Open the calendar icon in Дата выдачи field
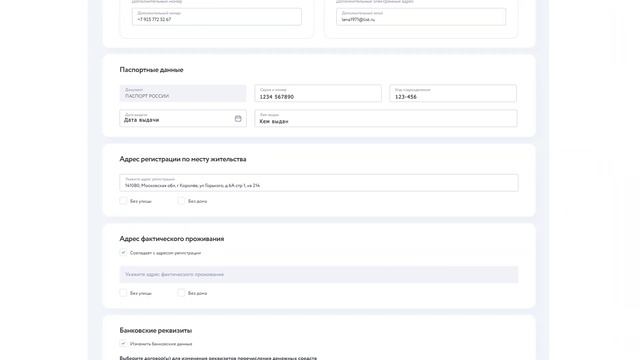 click(238, 118)
